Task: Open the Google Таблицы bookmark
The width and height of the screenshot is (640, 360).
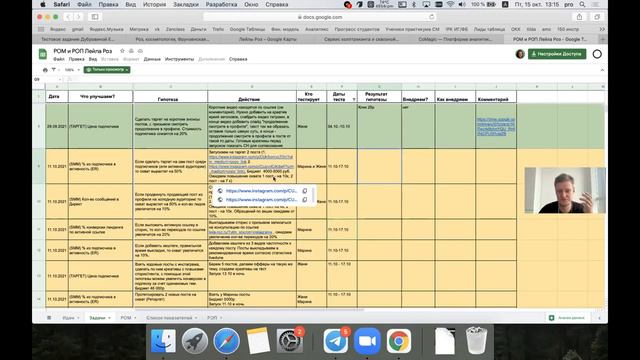Action: (x=247, y=29)
